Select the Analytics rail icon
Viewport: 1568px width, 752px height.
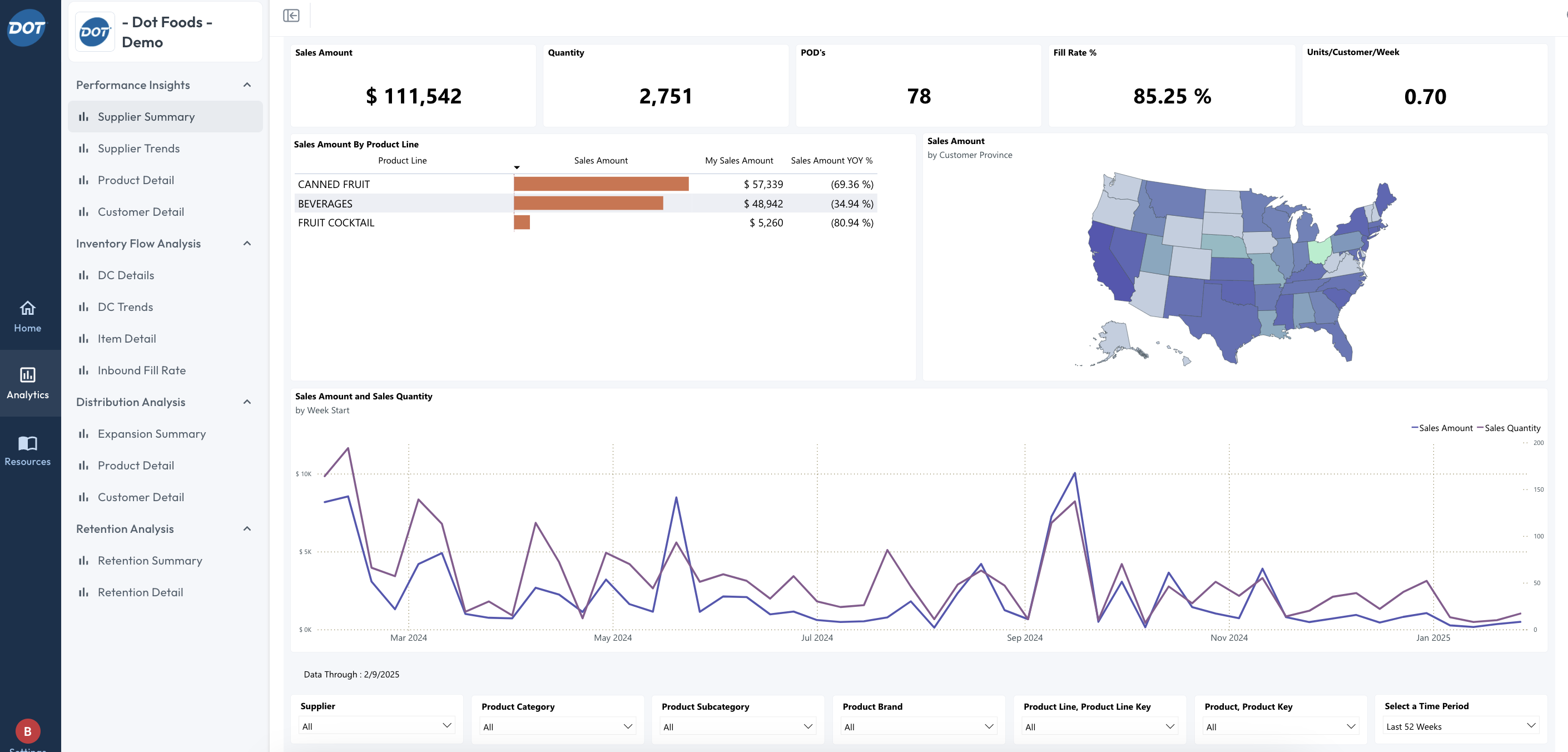pos(27,375)
